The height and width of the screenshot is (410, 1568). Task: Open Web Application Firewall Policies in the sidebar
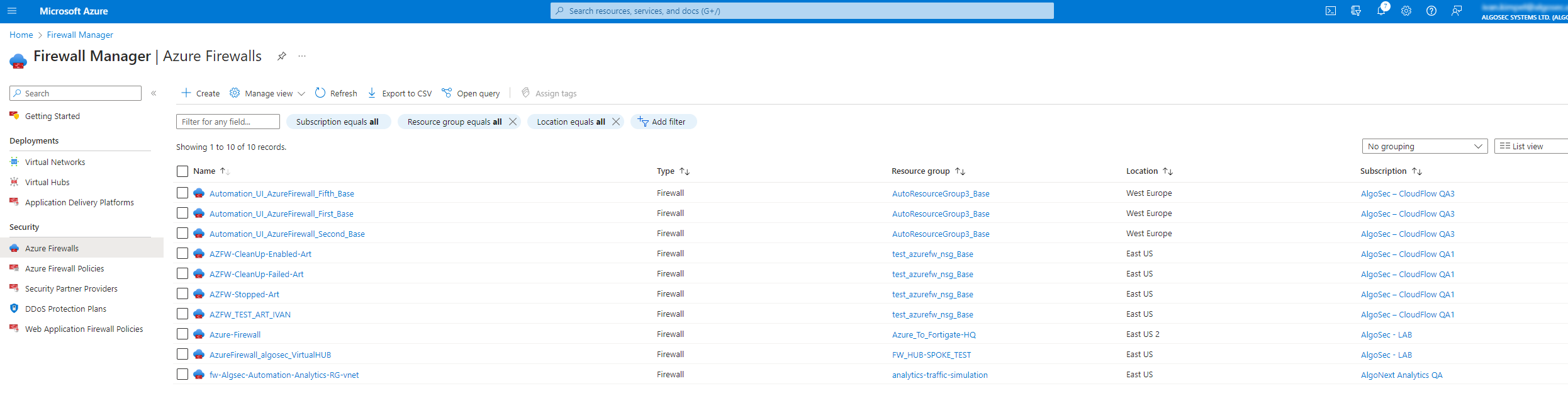click(84, 329)
